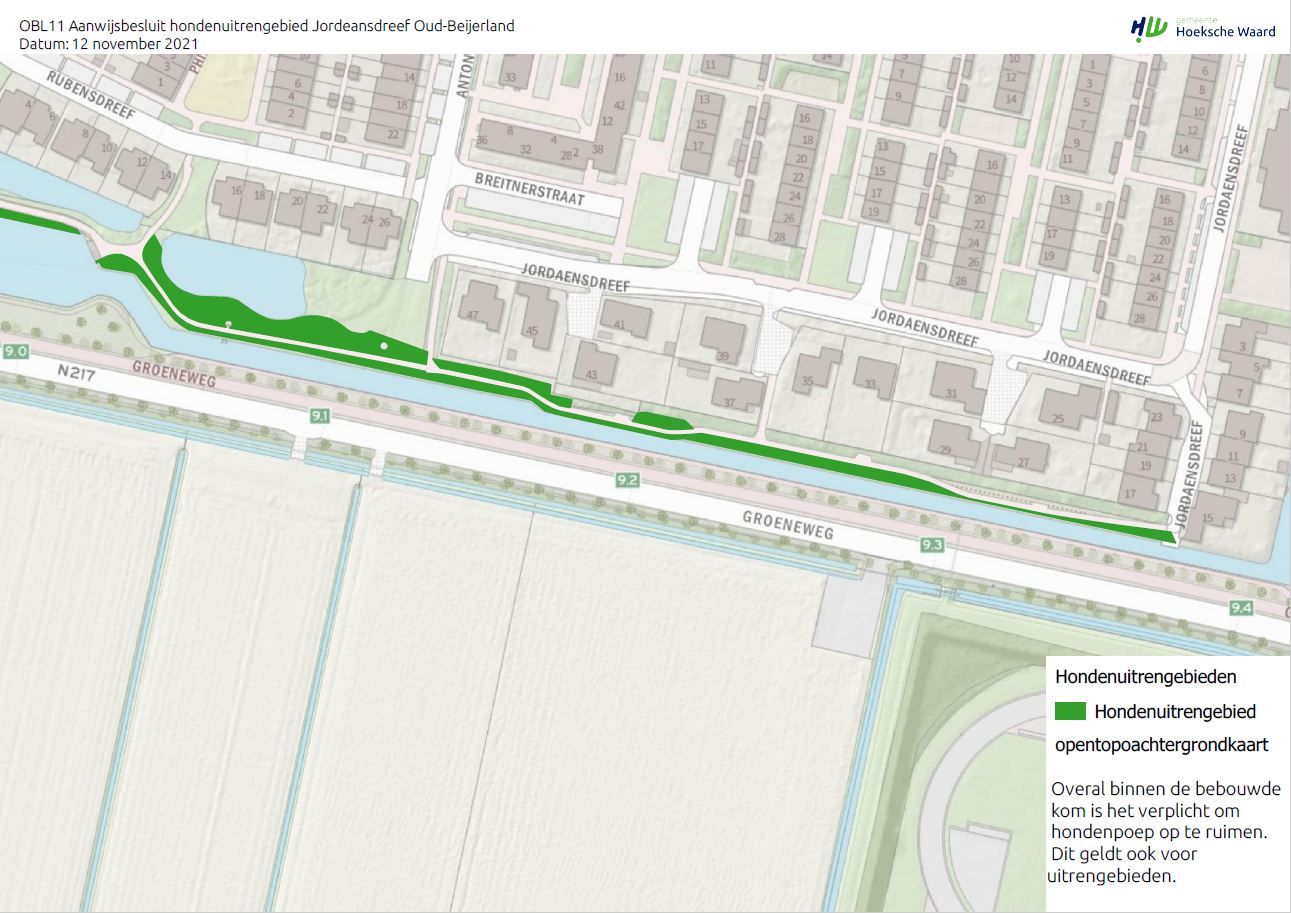The width and height of the screenshot is (1291, 913).
Task: Click the building numbered 25
Action: click(1072, 405)
